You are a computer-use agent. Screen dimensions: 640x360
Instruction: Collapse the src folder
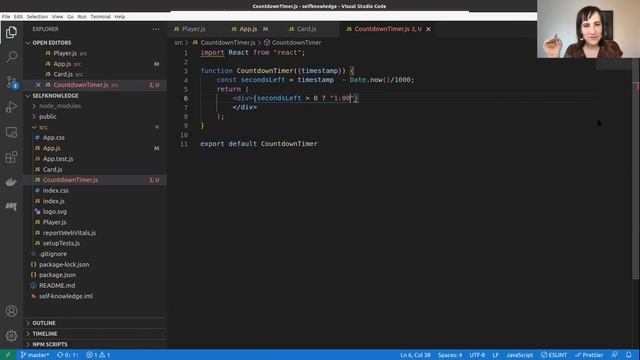[x=95, y=127]
